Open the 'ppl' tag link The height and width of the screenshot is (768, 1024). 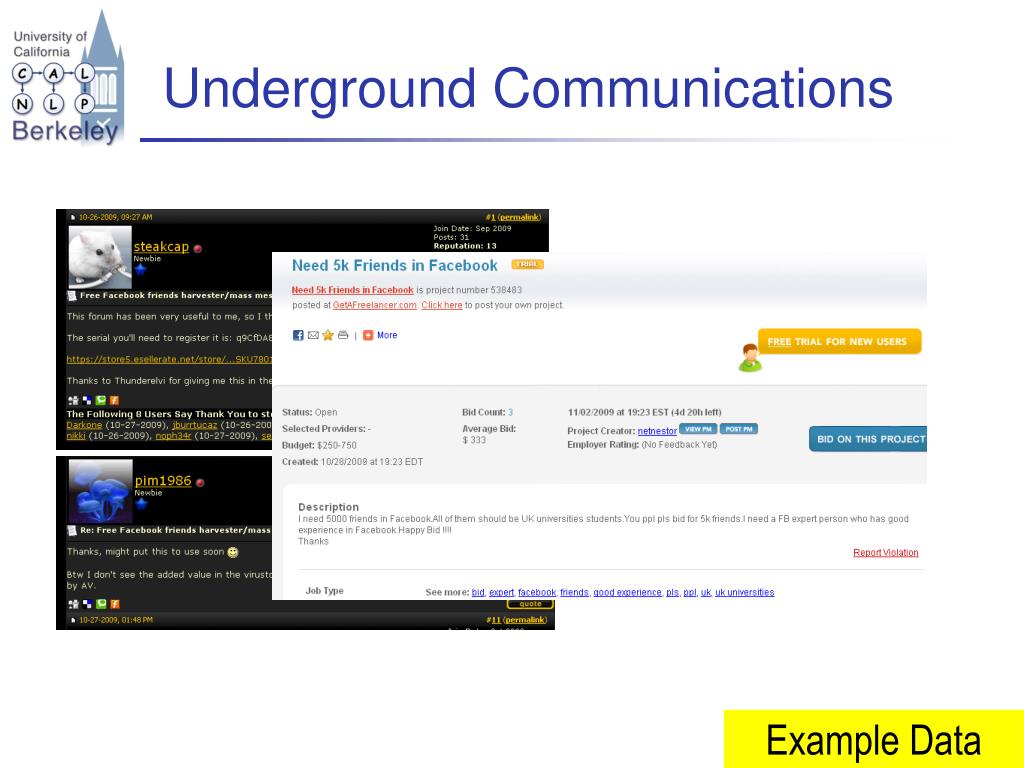click(690, 592)
